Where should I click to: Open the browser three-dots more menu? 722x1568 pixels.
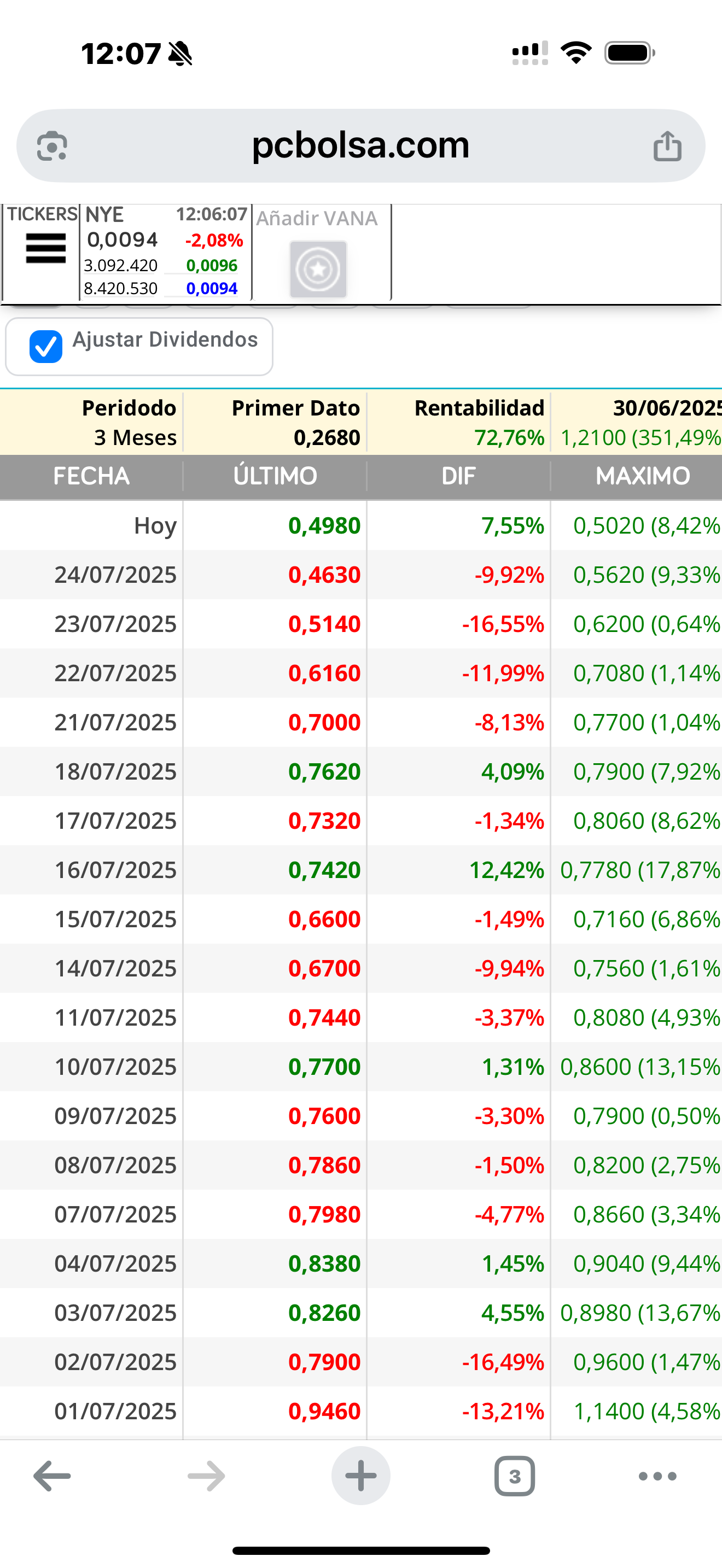(657, 1476)
